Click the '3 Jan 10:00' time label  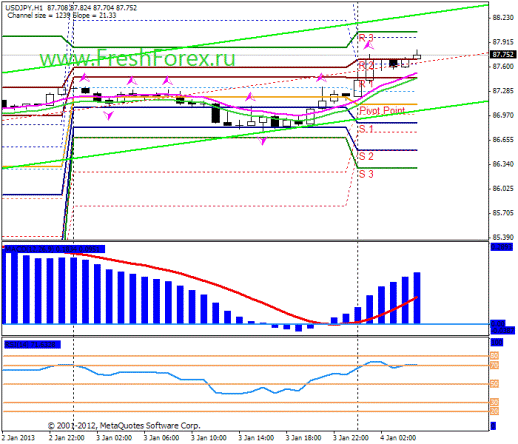[x=209, y=438]
